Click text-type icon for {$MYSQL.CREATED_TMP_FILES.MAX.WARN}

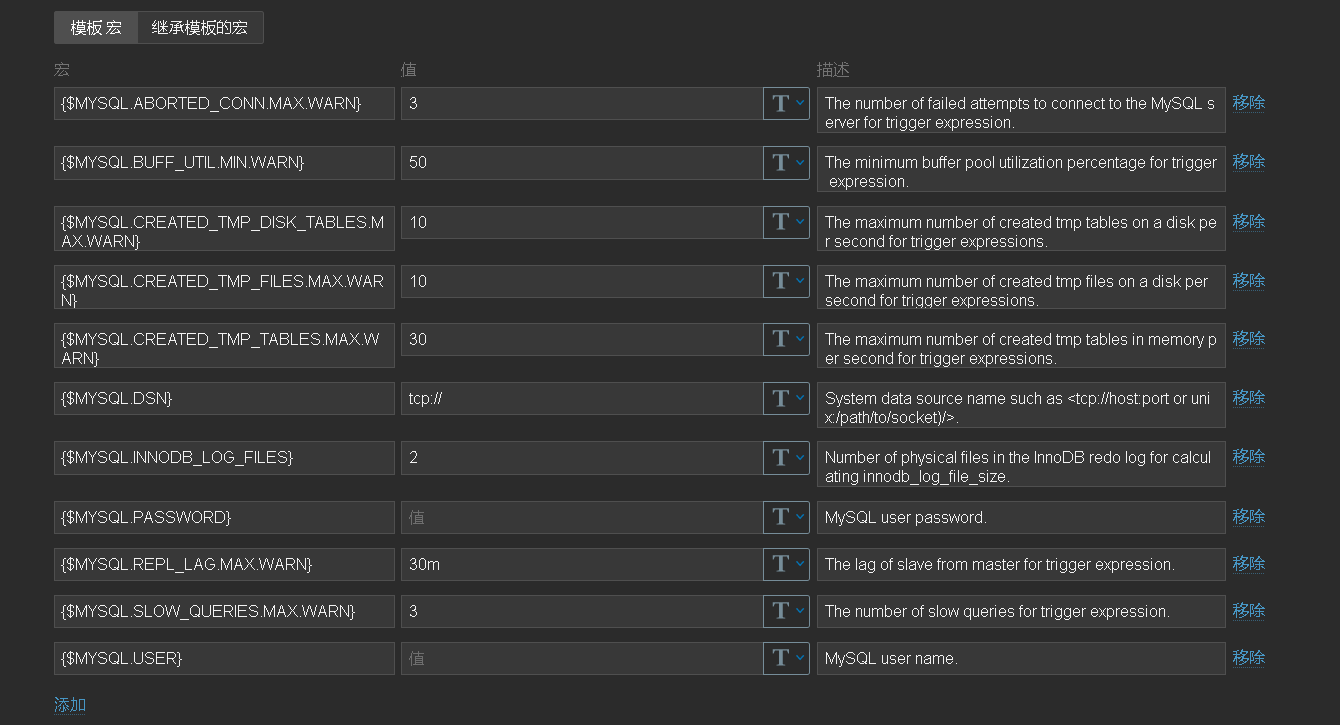(786, 281)
